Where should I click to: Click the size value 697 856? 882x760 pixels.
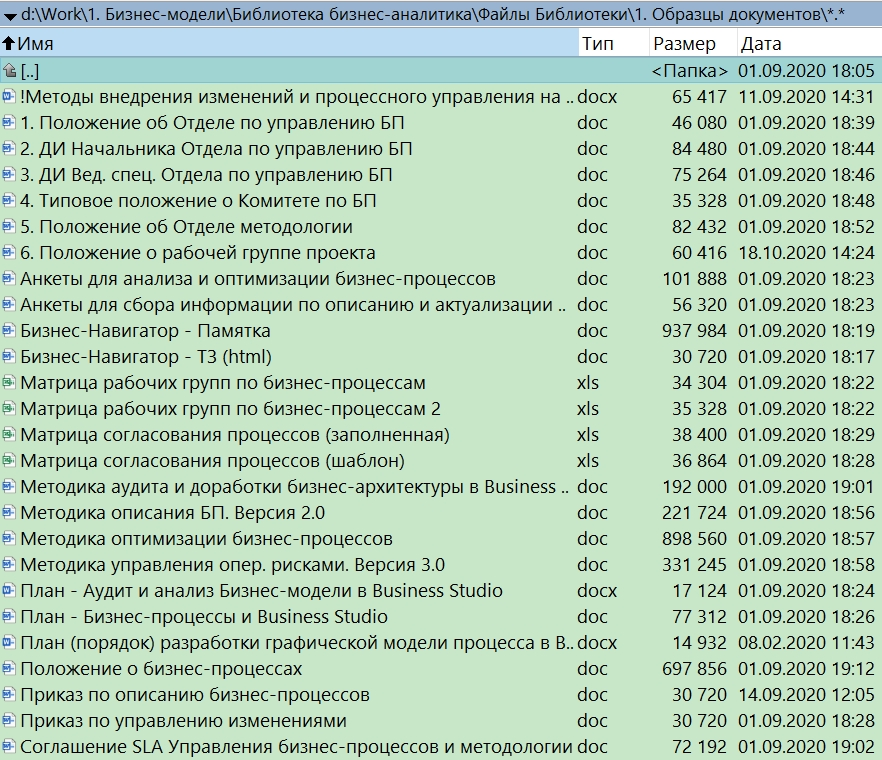[x=694, y=668]
